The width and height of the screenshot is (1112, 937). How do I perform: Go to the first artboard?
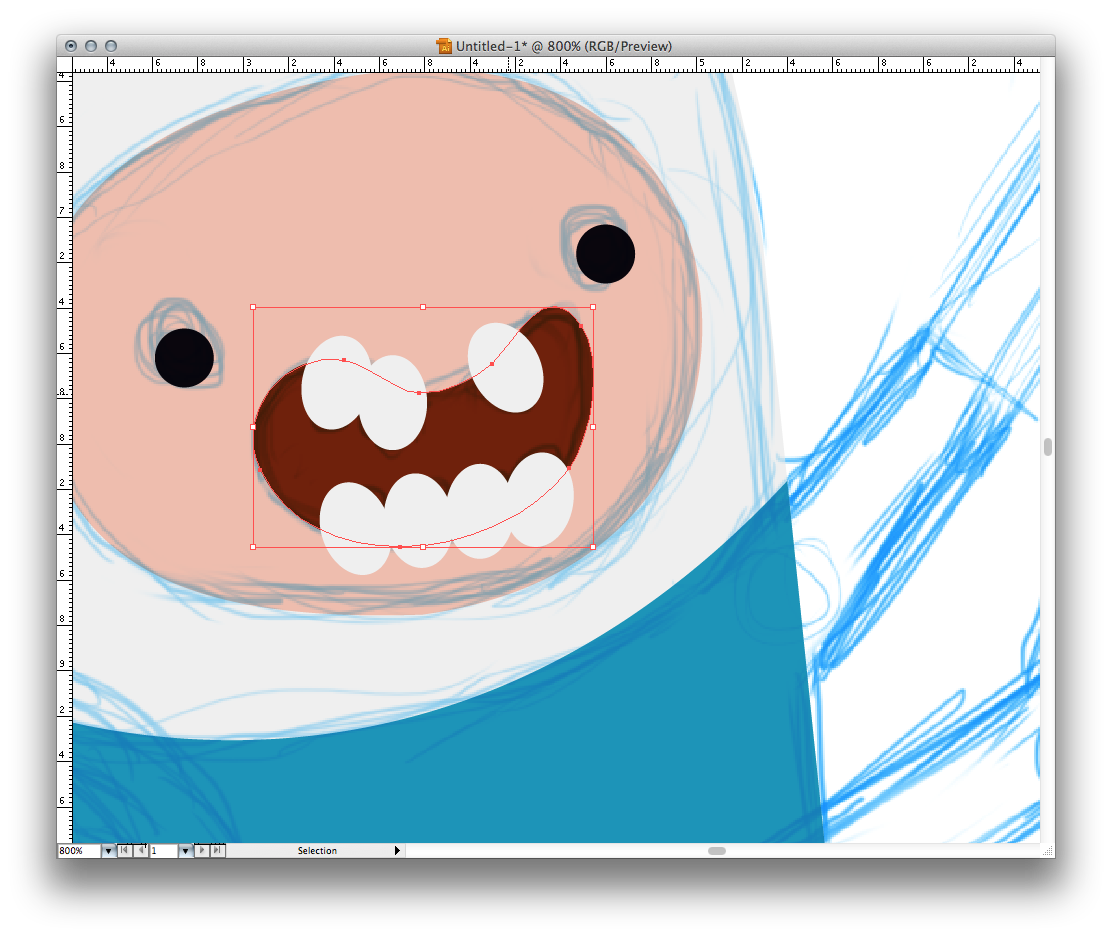click(x=124, y=851)
